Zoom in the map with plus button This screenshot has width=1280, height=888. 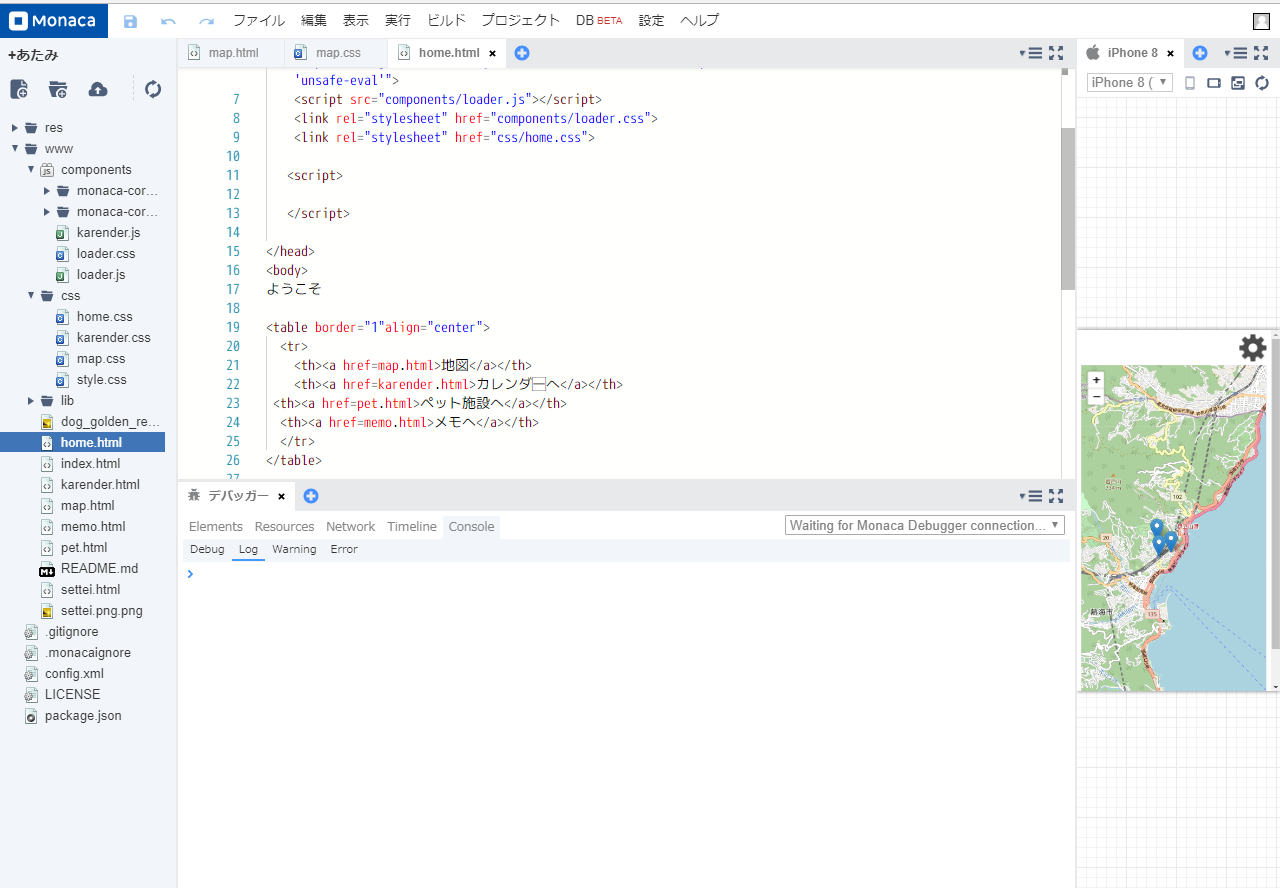point(1096,380)
